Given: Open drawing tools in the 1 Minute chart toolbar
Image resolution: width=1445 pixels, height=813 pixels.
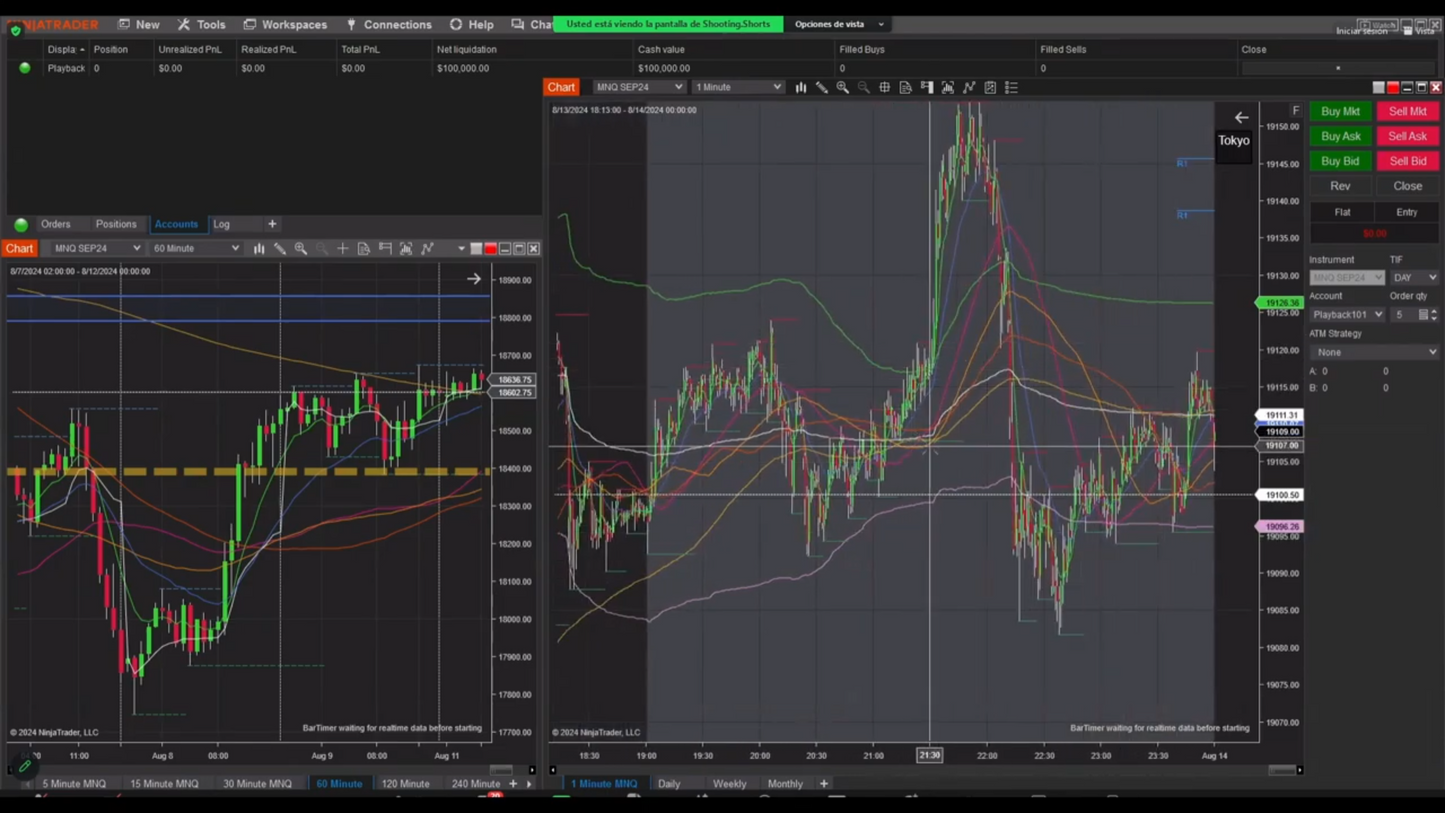Looking at the screenshot, I should coord(822,88).
